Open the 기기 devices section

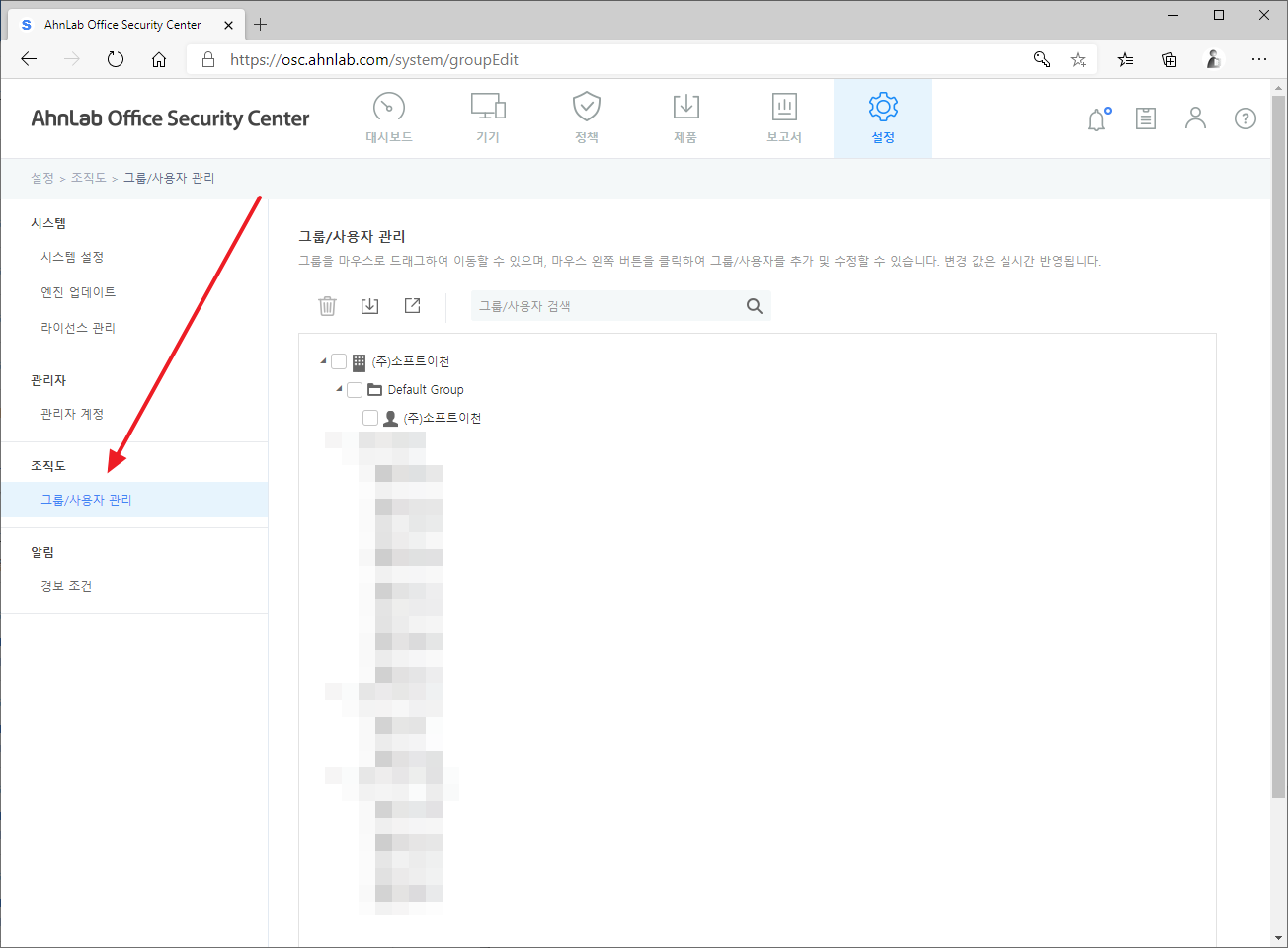[488, 118]
